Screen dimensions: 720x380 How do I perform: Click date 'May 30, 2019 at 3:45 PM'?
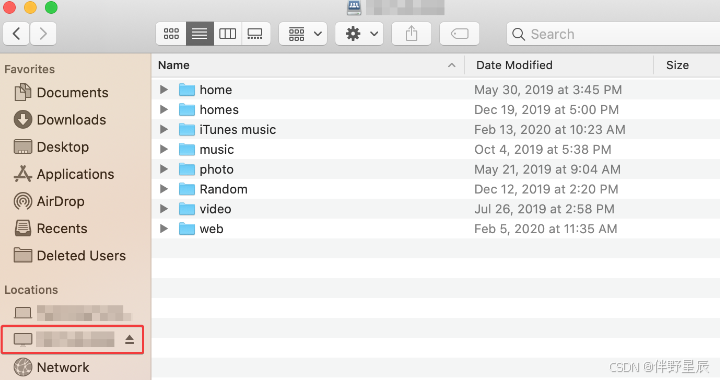click(x=548, y=89)
